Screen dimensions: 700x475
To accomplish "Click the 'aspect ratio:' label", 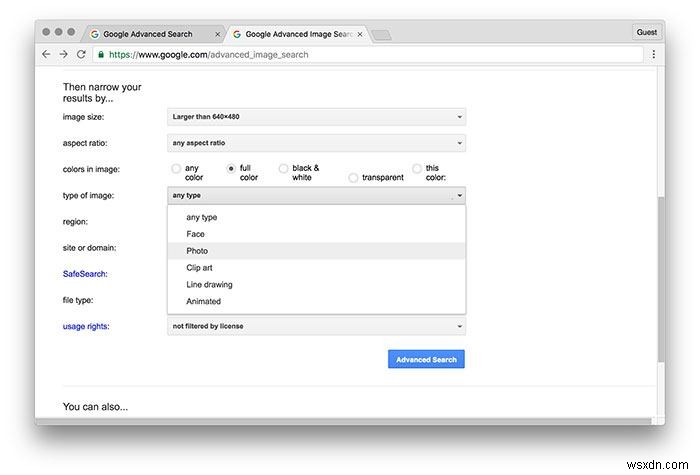I will (x=85, y=143).
